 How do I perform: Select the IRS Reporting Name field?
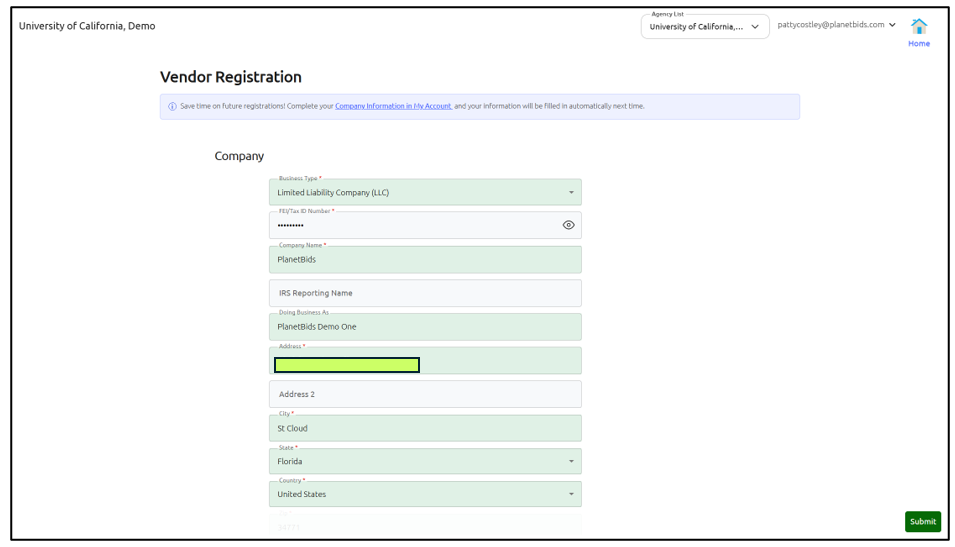(x=425, y=293)
